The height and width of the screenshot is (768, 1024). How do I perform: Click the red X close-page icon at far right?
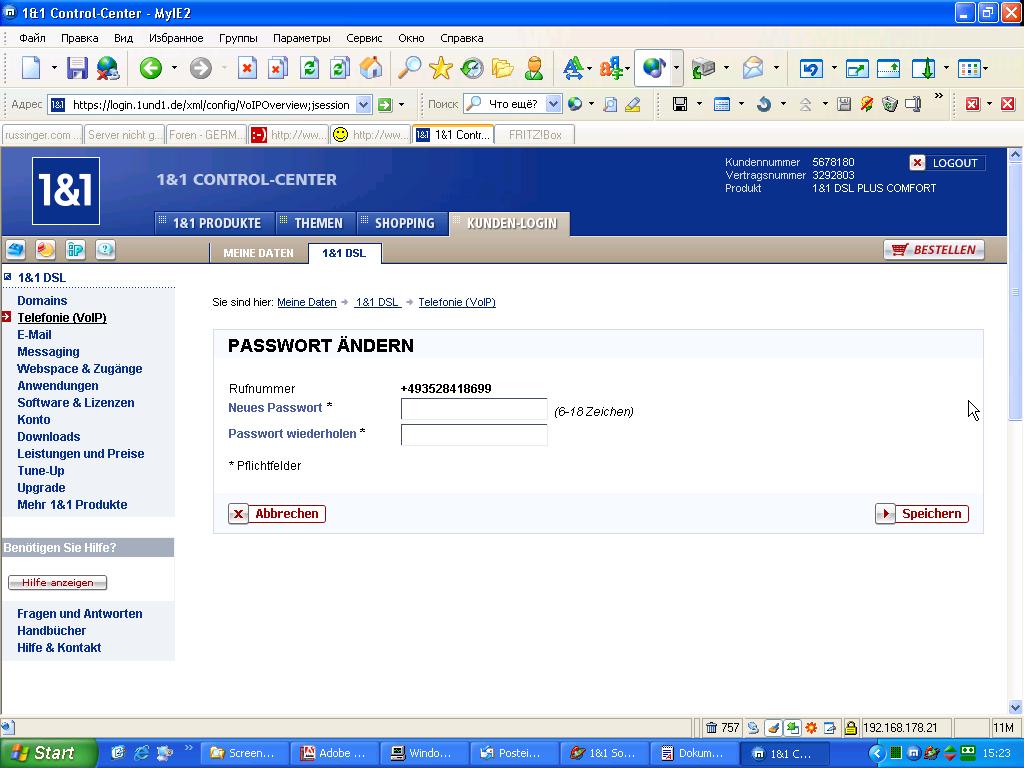1008,104
